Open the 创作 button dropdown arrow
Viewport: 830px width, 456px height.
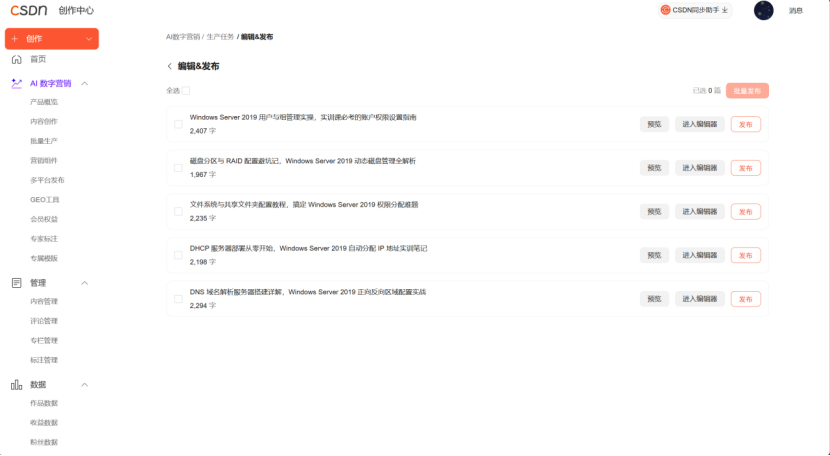pos(88,39)
